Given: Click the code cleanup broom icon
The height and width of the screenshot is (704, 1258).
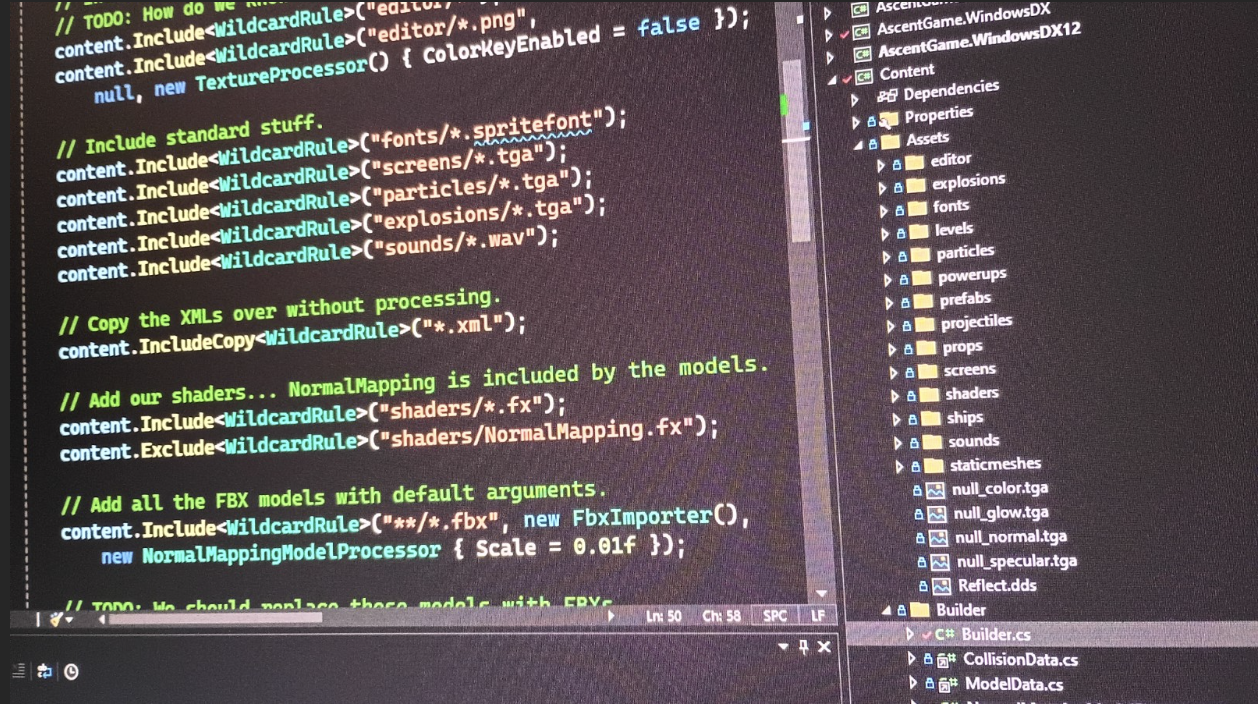Looking at the screenshot, I should [56, 619].
